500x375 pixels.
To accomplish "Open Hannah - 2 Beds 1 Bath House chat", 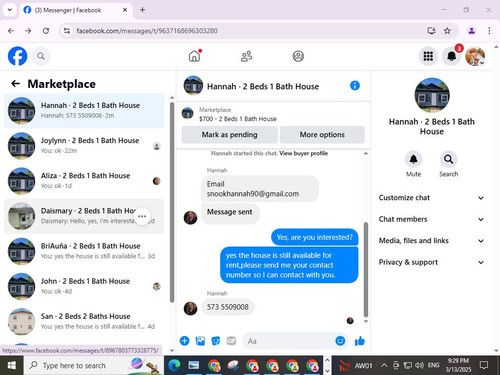I will click(84, 110).
